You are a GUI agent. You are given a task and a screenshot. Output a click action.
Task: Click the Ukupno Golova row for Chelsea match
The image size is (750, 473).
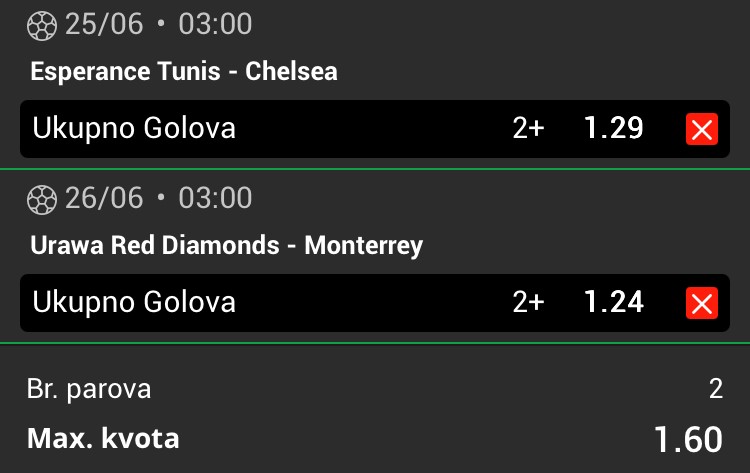[x=375, y=129]
